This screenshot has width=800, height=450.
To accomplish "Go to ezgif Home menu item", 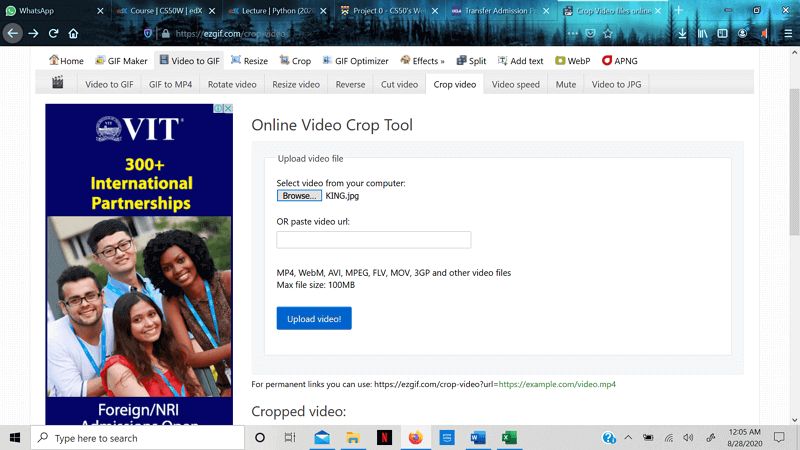I will (66, 61).
